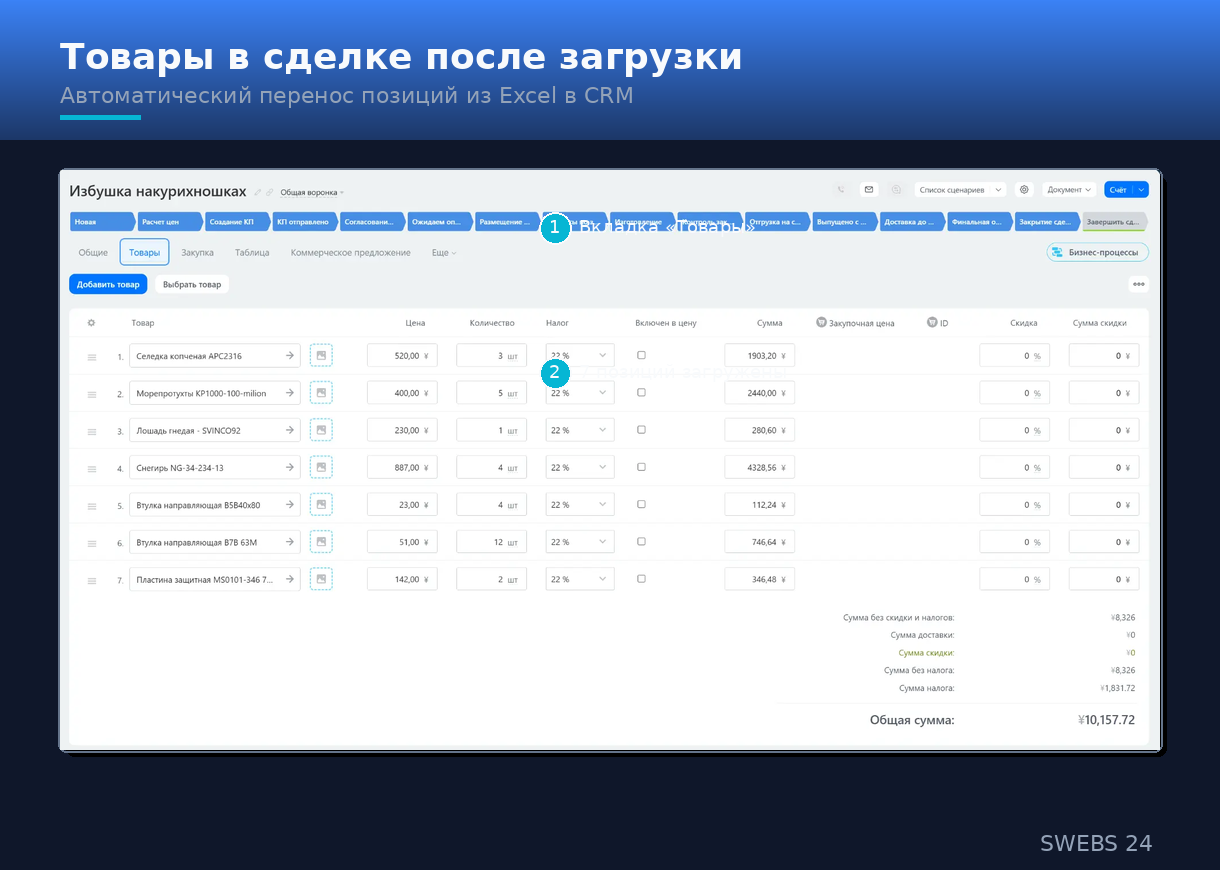The width and height of the screenshot is (1220, 870).
Task: Click the Счёт button
Action: [1118, 189]
